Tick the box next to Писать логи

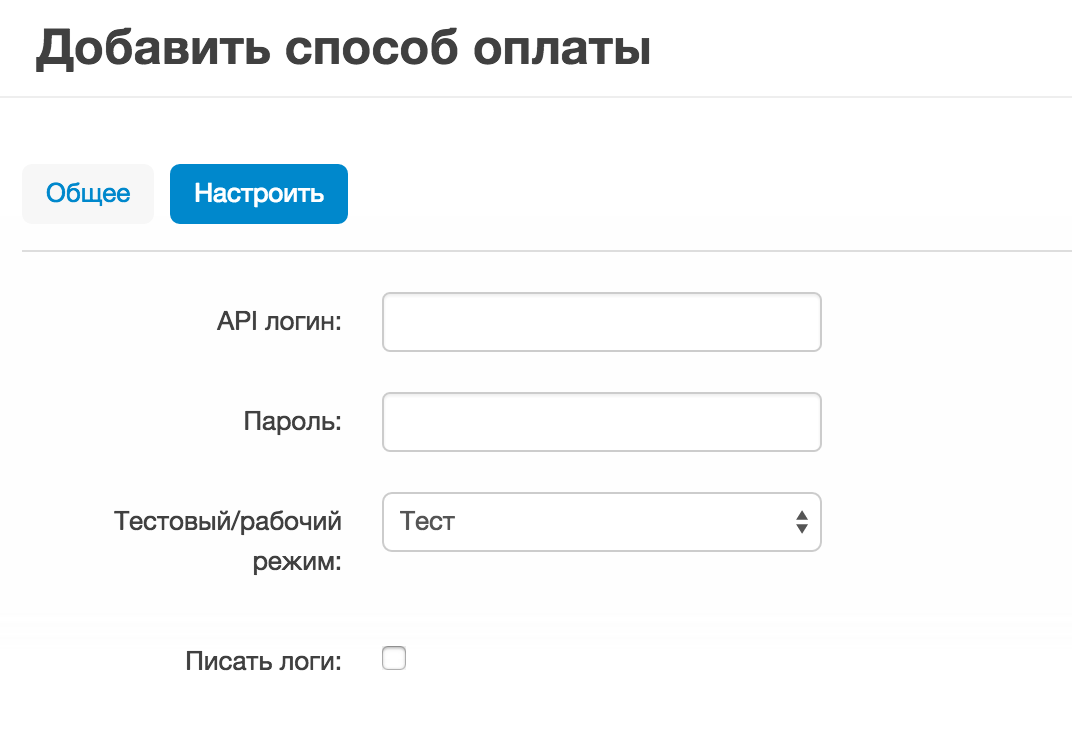395,659
